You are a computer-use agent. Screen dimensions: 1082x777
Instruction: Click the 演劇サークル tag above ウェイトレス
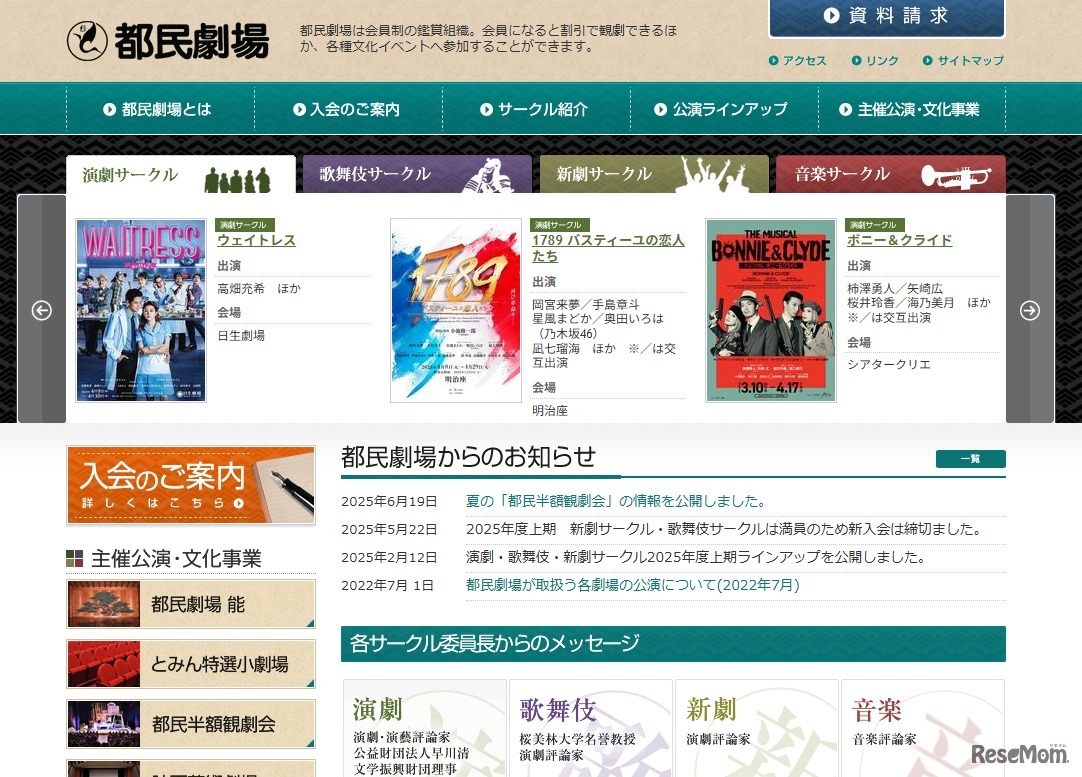tap(245, 225)
